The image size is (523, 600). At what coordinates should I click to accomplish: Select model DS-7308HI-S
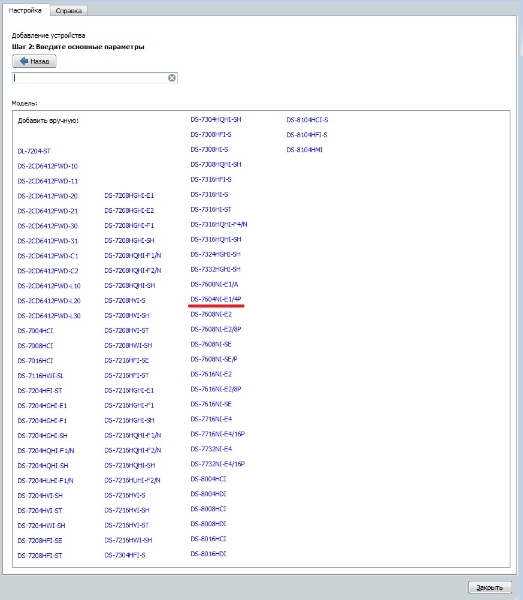pos(209,149)
